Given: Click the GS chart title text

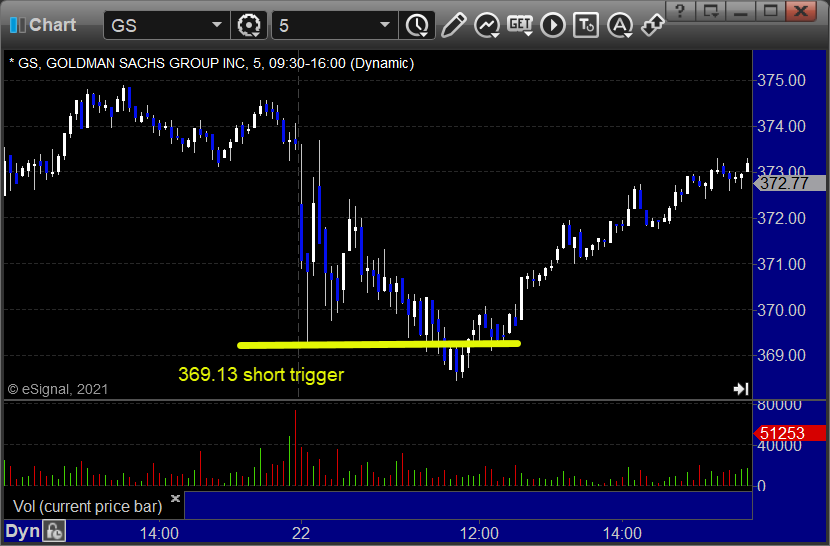Looking at the screenshot, I should tap(211, 63).
